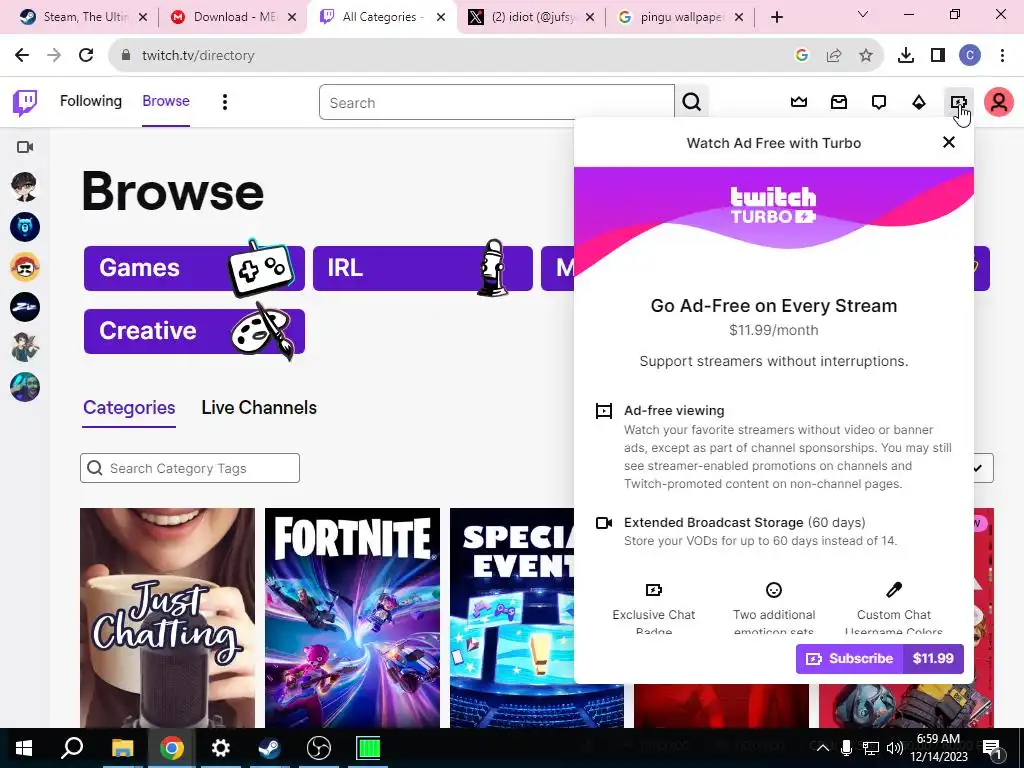This screenshot has height=768, width=1024.
Task: Open Chrome profile C avatar
Action: [x=970, y=56]
